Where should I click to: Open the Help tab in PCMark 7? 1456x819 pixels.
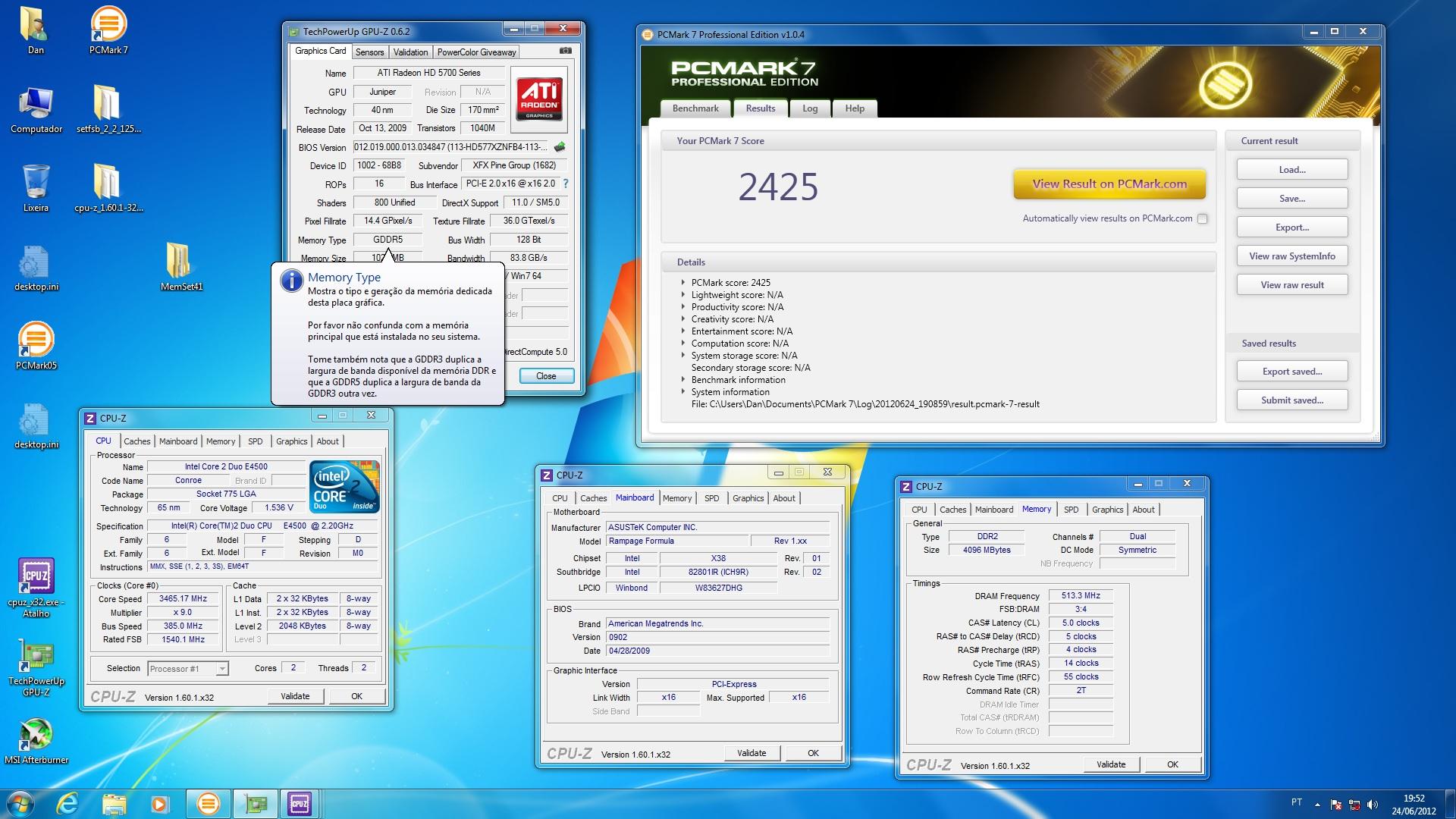855,108
